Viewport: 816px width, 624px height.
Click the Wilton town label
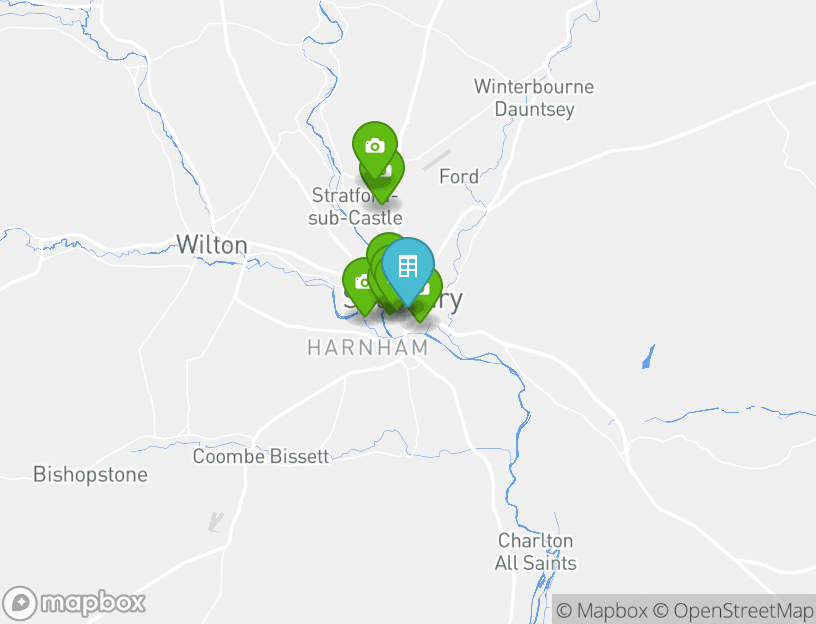[x=212, y=245]
